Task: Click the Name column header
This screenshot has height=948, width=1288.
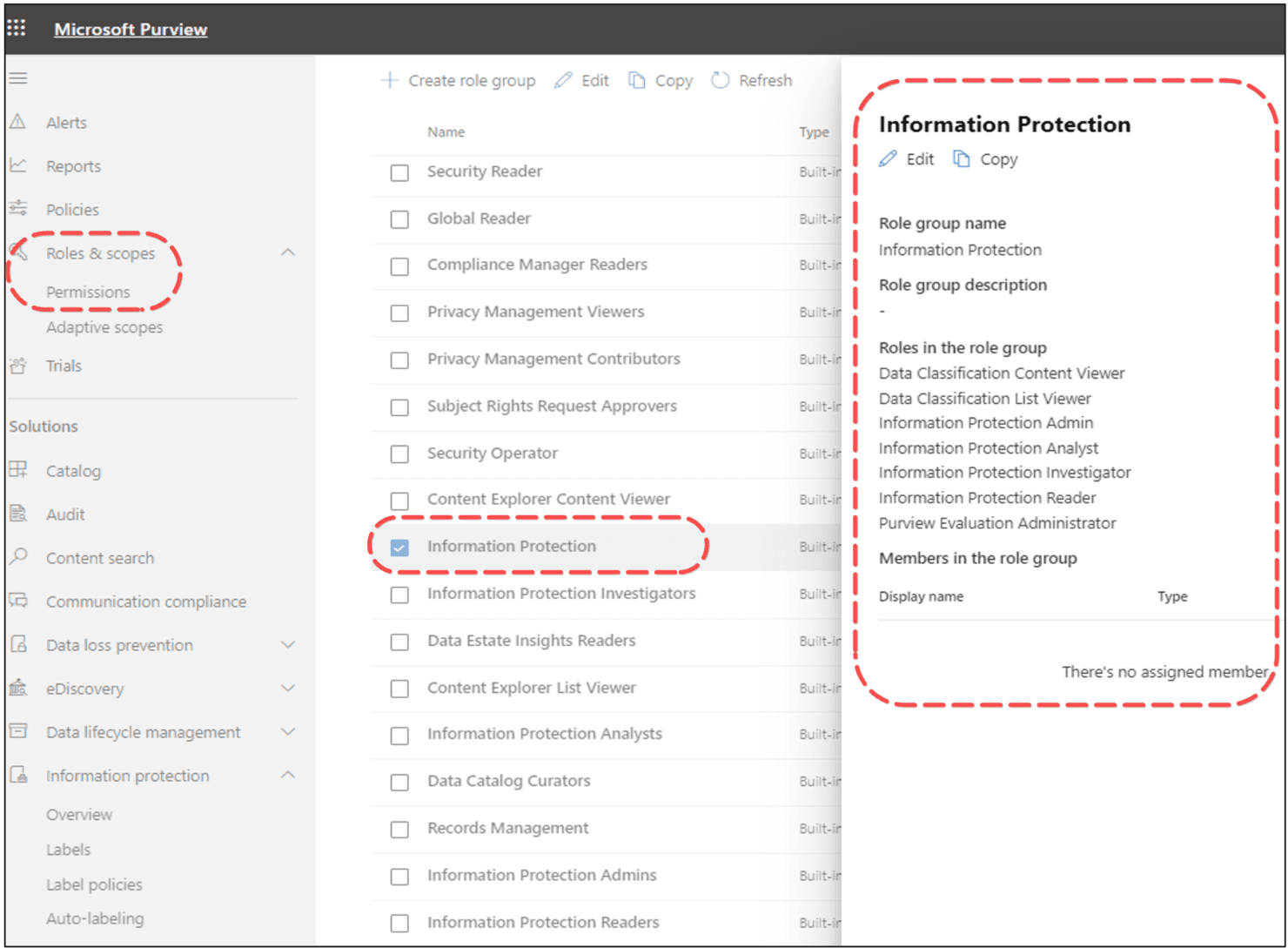Action: click(446, 131)
